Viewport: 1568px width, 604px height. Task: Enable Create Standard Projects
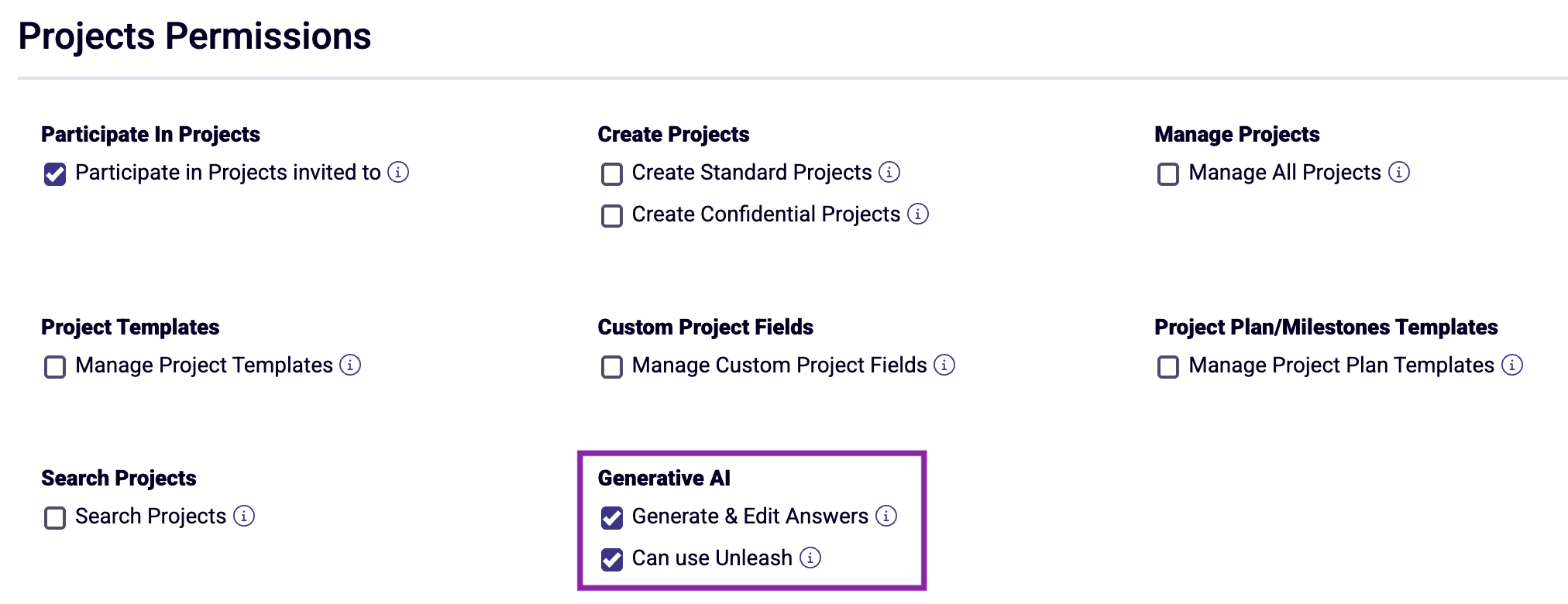[611, 173]
